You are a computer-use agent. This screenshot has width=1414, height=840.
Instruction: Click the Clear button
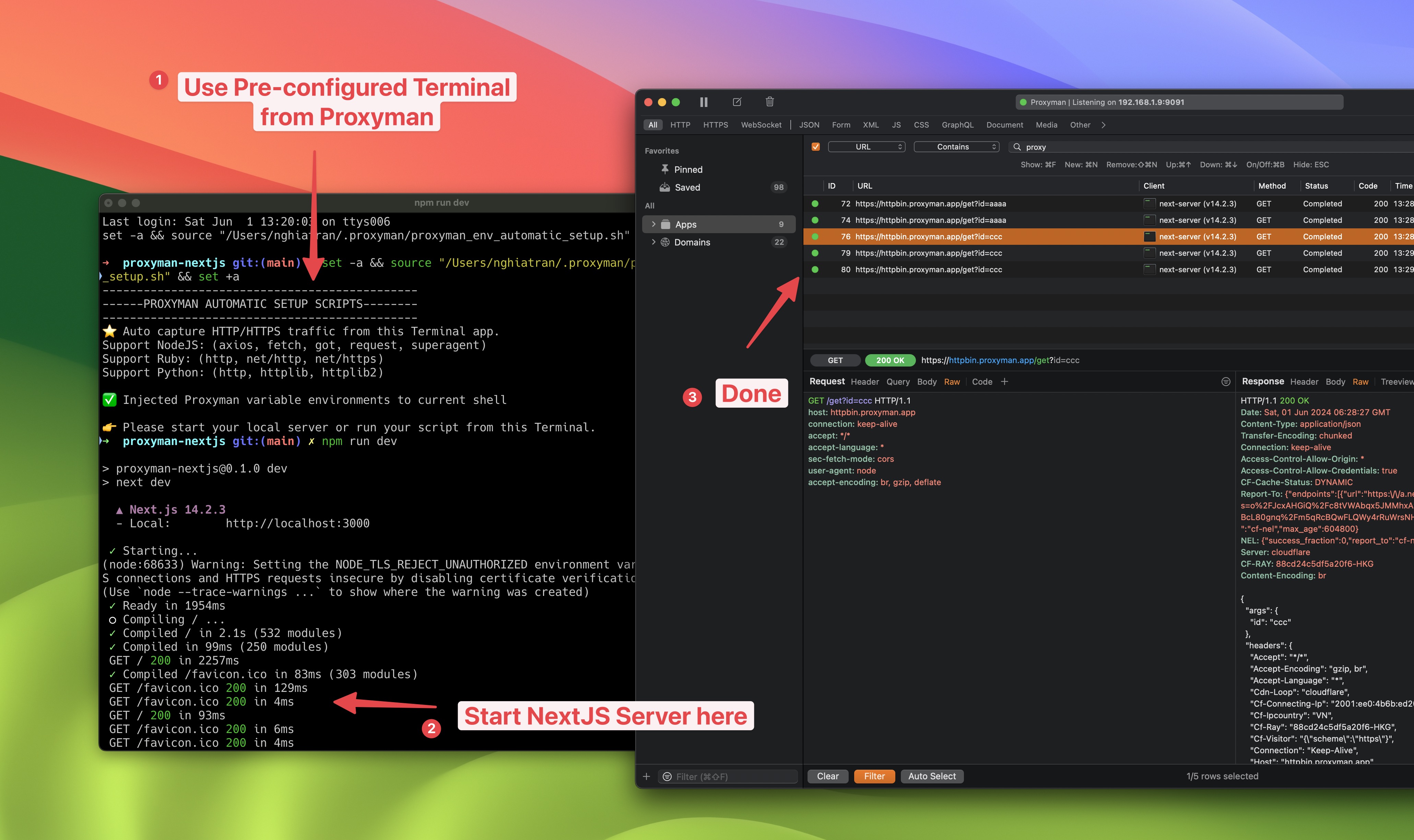pyautogui.click(x=827, y=776)
